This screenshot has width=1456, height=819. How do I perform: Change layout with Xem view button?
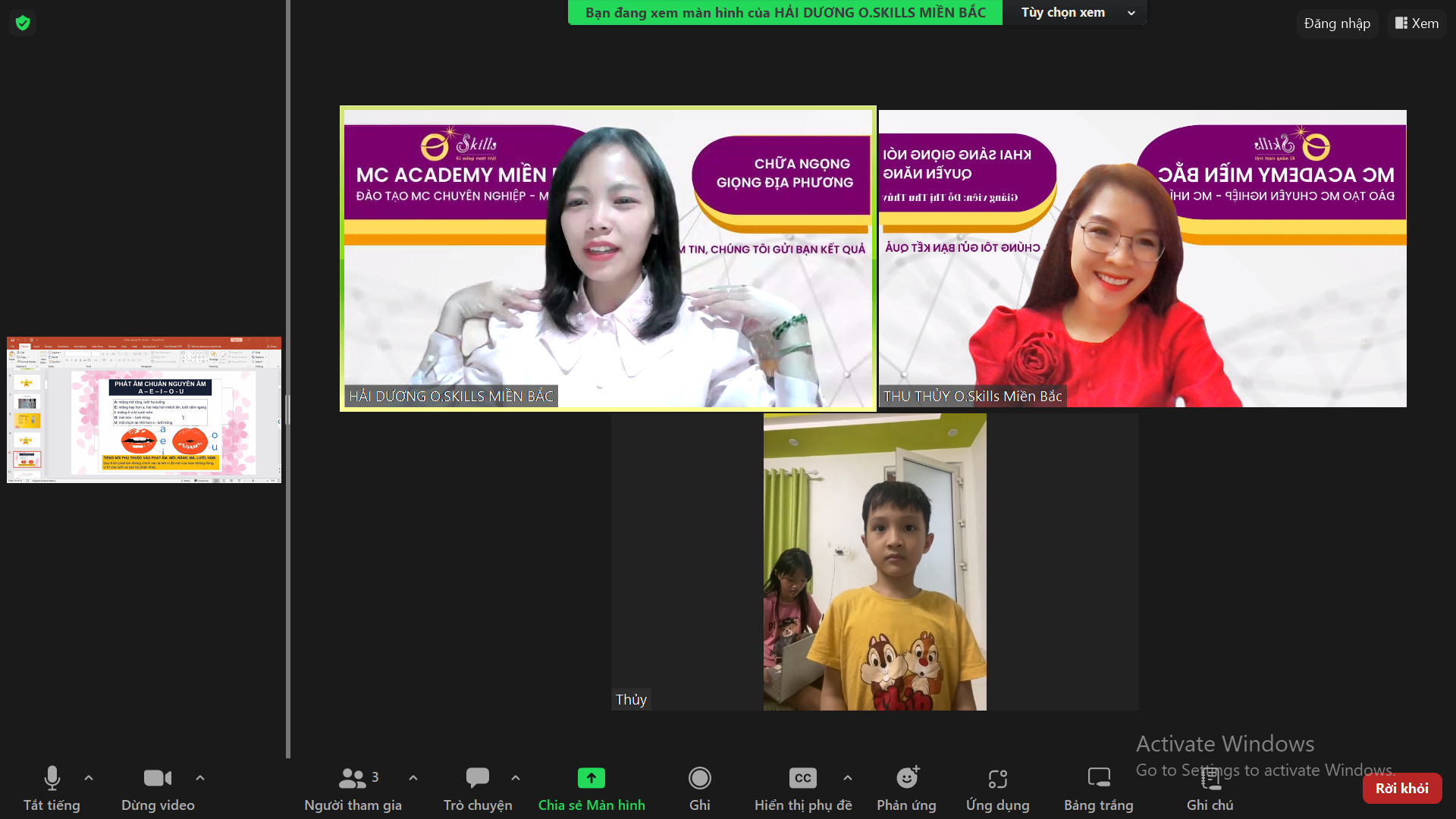coord(1417,24)
